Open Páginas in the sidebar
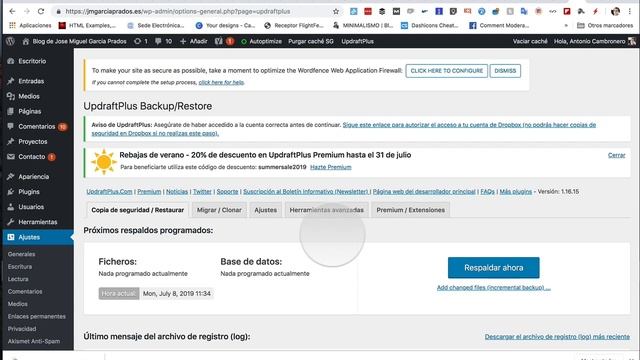 click(x=29, y=111)
